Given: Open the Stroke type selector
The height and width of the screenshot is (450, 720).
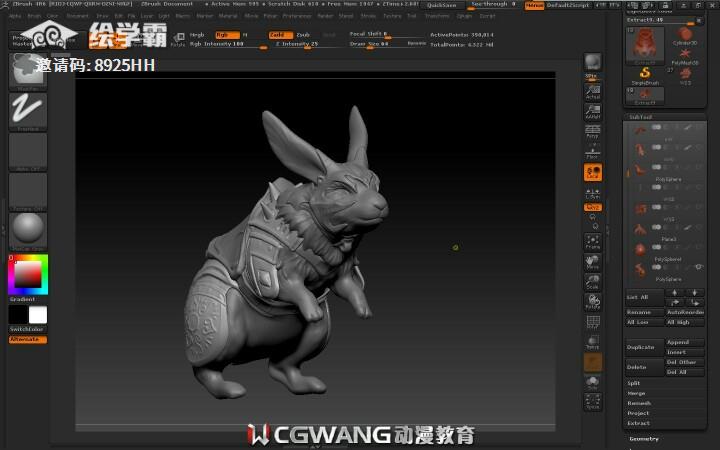Looking at the screenshot, I should 28,112.
